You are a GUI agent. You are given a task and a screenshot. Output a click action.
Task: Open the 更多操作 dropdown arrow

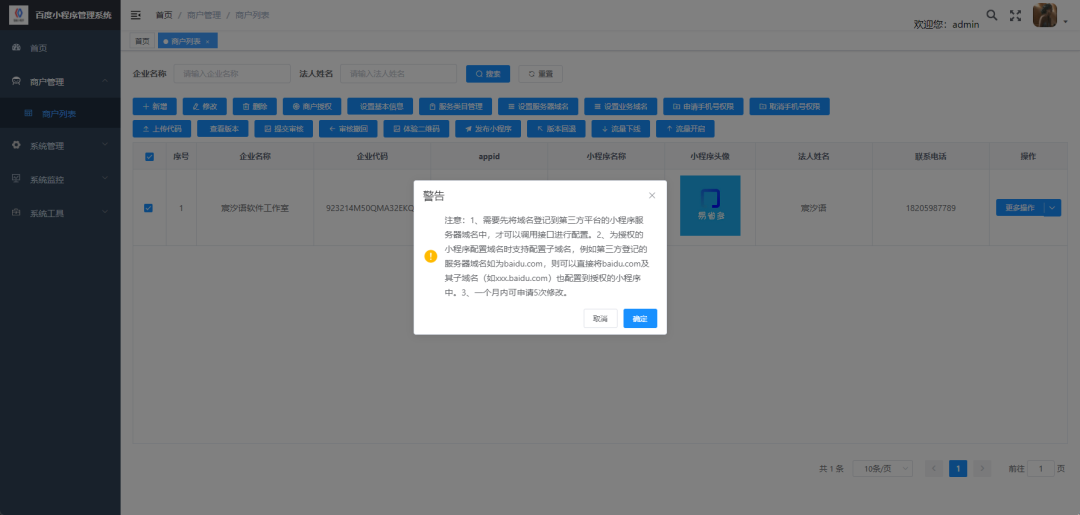1052,207
